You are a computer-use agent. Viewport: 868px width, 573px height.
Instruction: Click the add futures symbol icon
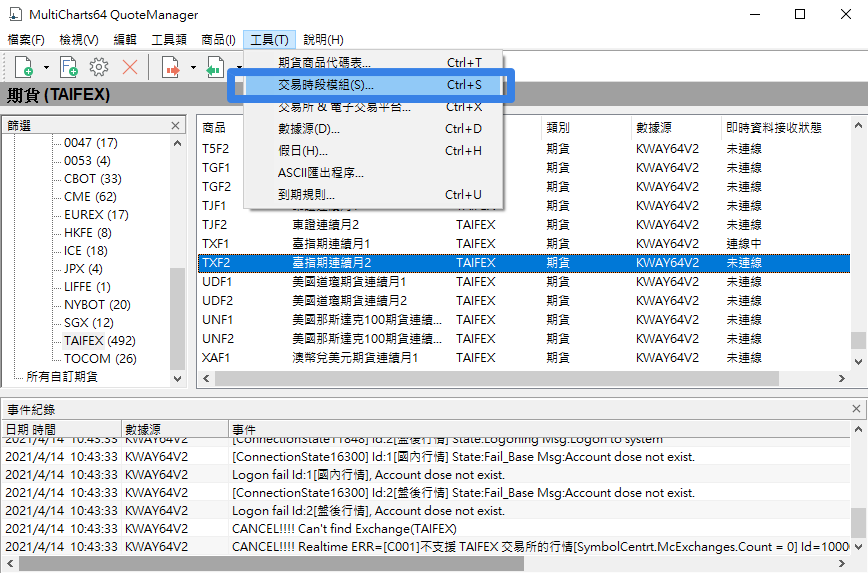pos(69,68)
